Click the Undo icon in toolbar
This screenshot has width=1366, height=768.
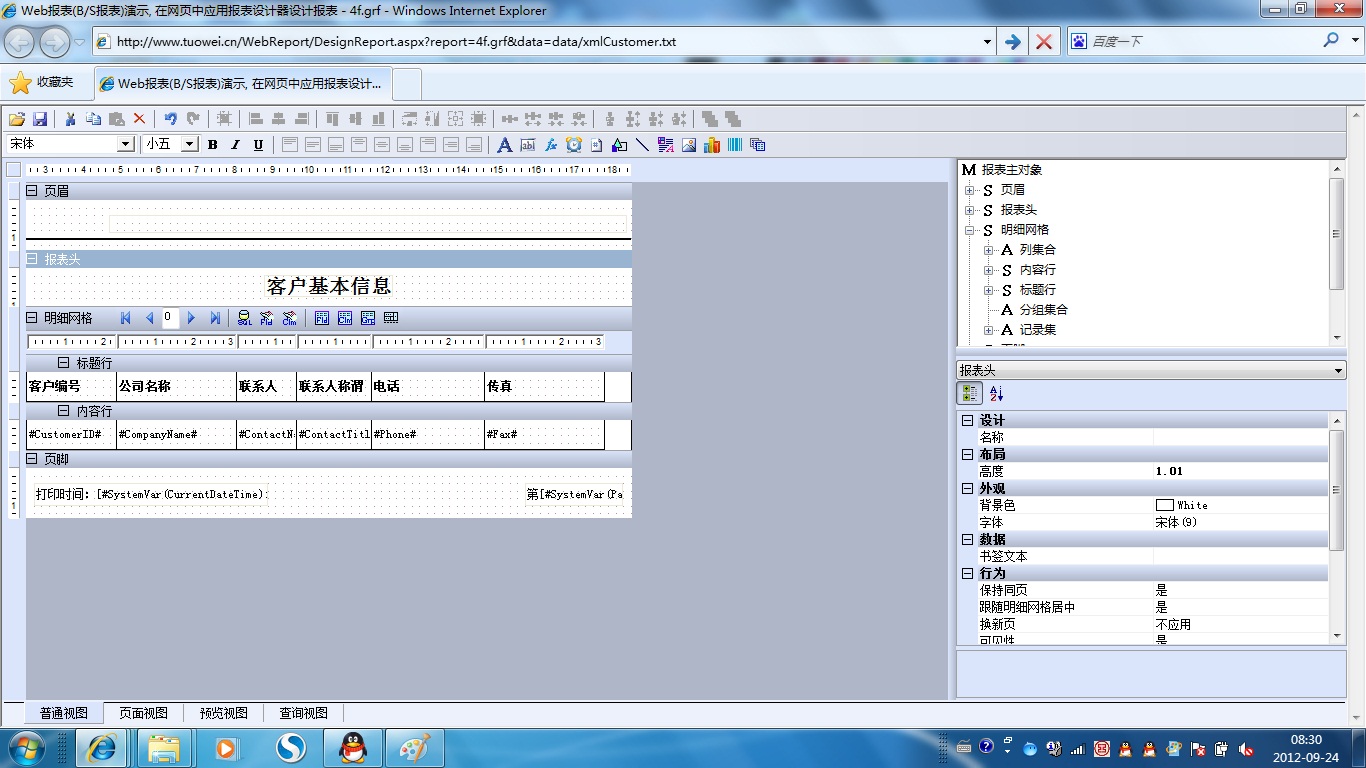(x=170, y=119)
